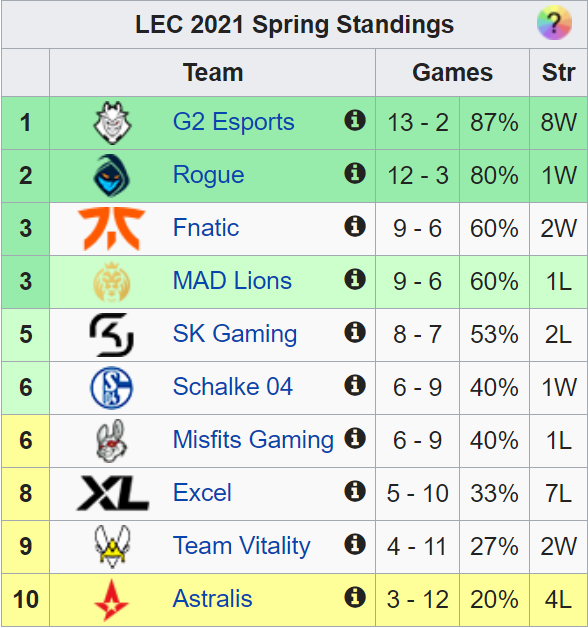The image size is (588, 628).
Task: Click SK Gaming info icon
Action: [x=355, y=332]
